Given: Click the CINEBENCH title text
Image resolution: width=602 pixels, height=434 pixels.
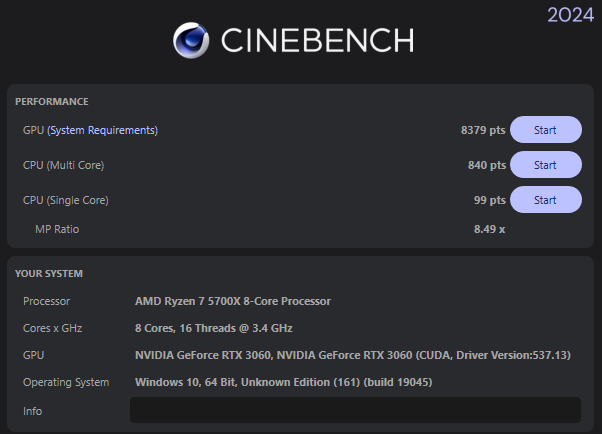Looking at the screenshot, I should click(318, 40).
